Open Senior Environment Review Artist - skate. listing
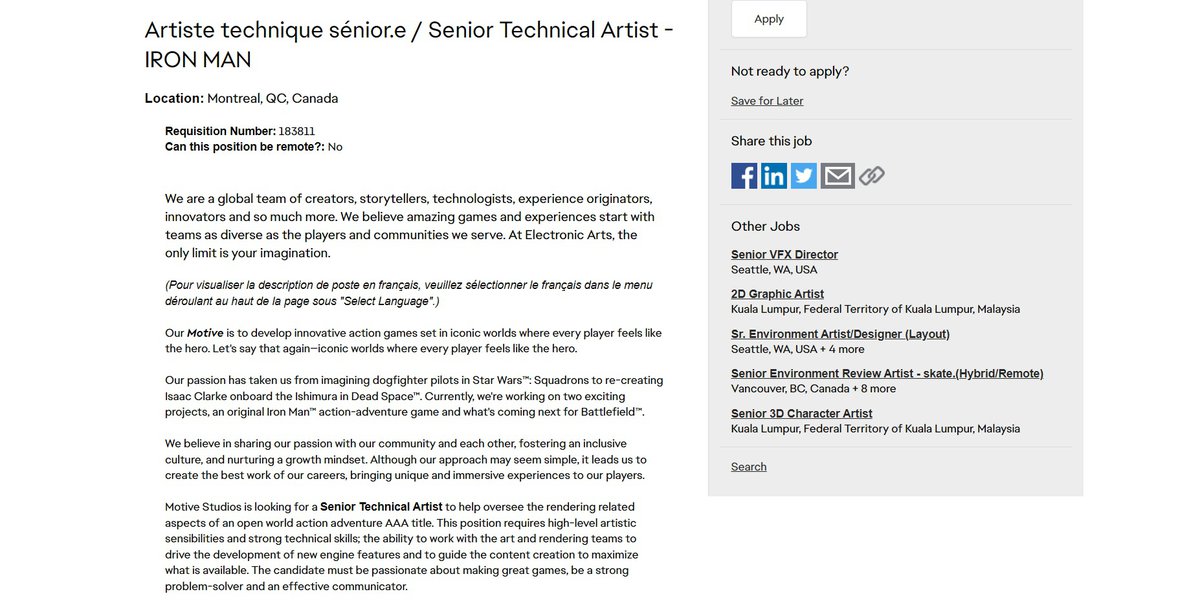Image resolution: width=1200 pixels, height=605 pixels. [887, 374]
